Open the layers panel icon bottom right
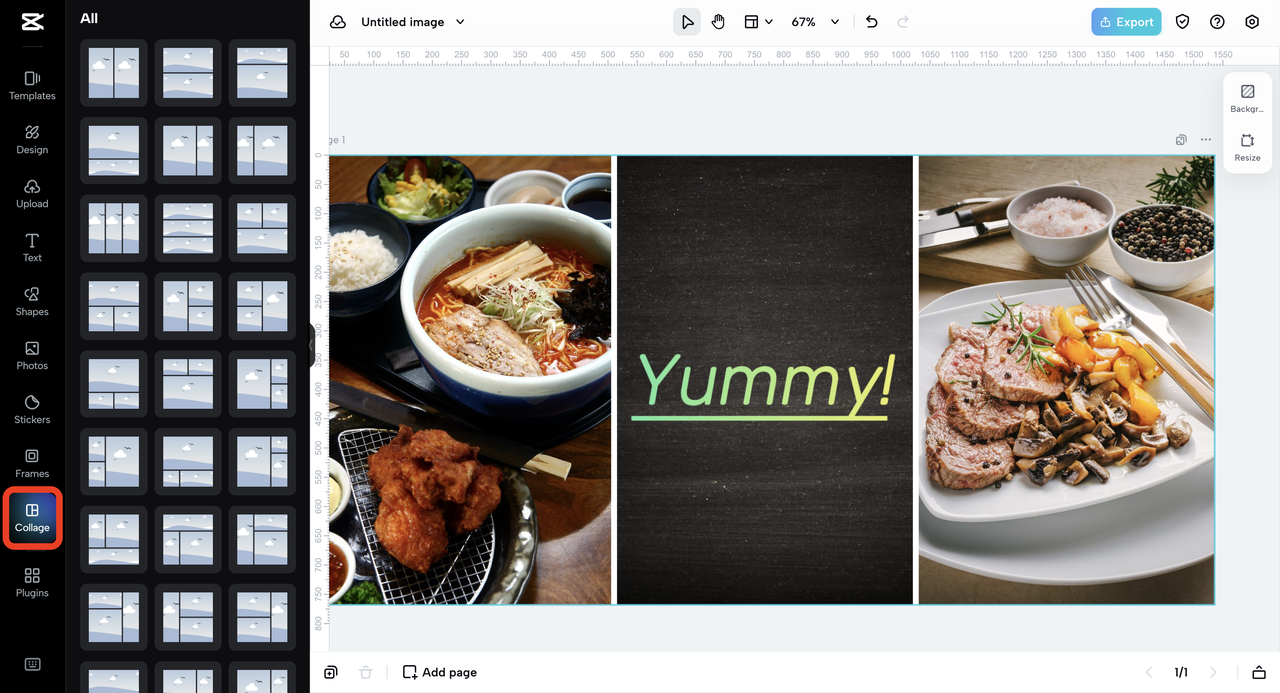The image size is (1280, 693). (1259, 672)
